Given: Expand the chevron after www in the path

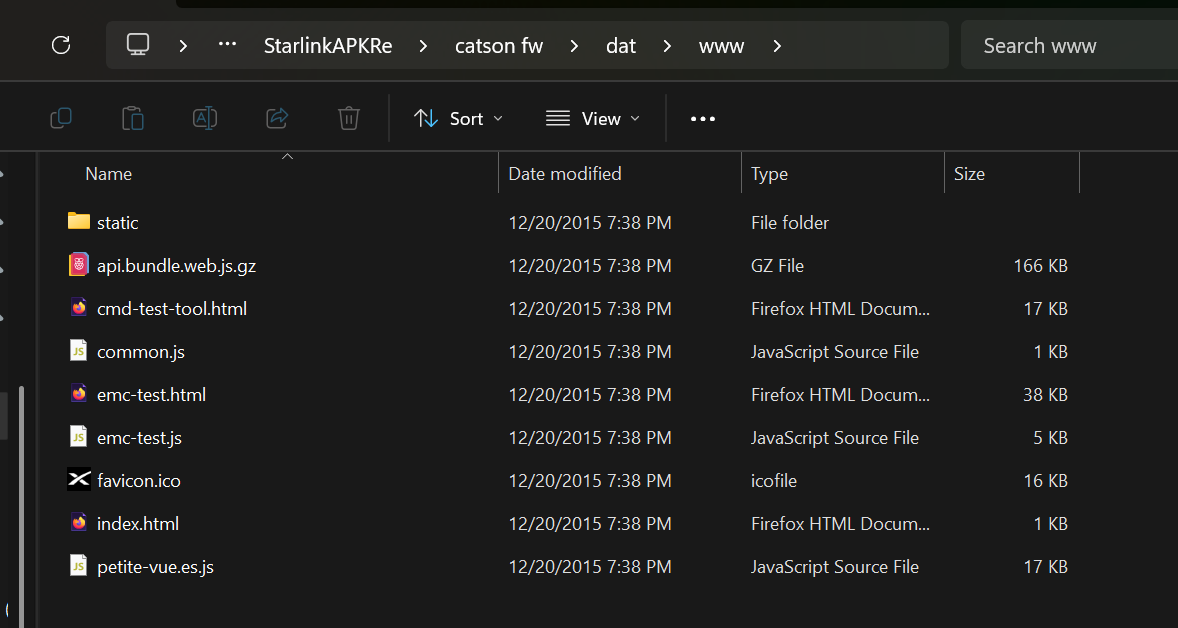Looking at the screenshot, I should (x=778, y=46).
